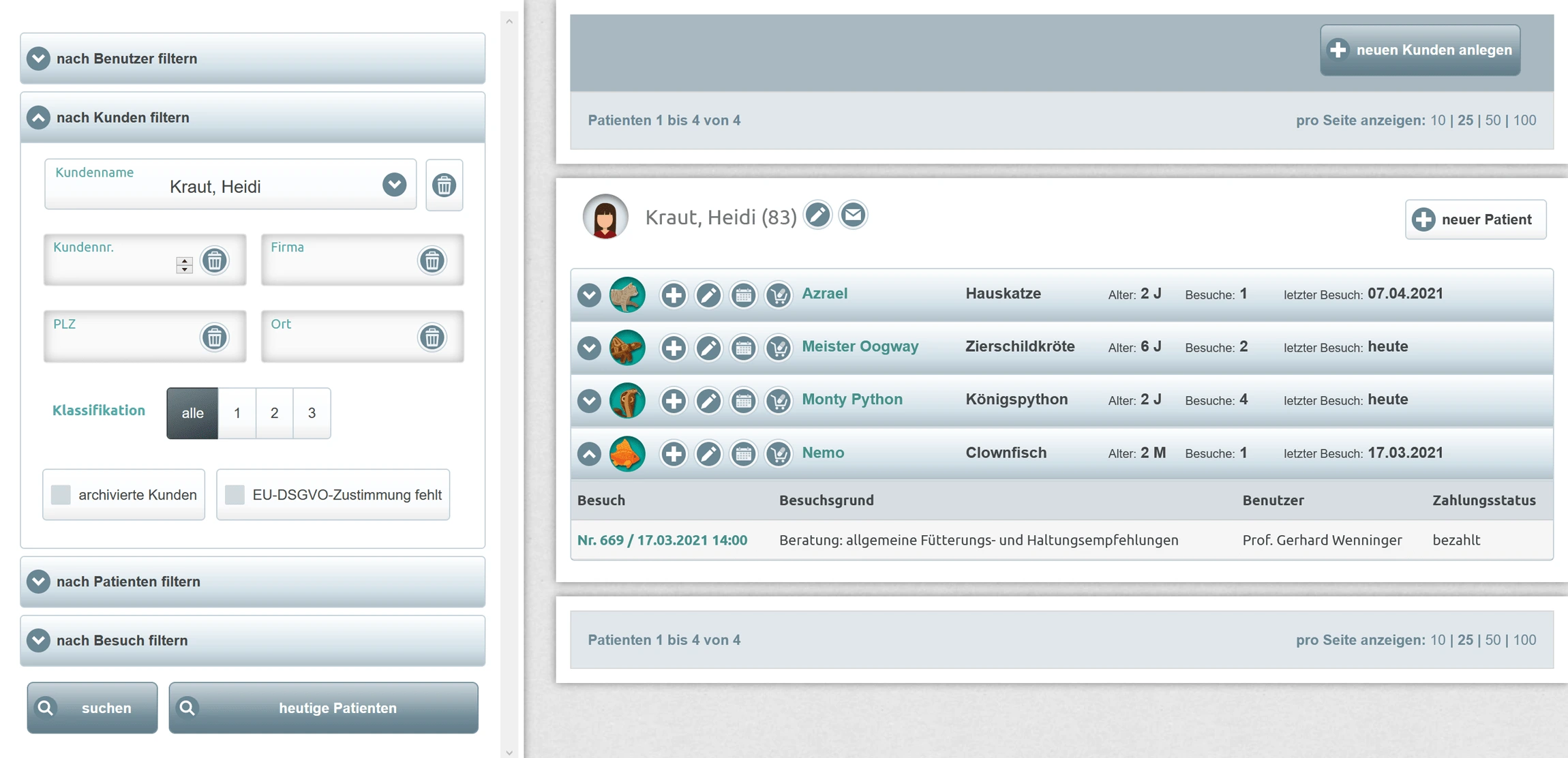The width and height of the screenshot is (1568, 758).
Task: Click the email envelope icon for Kraut, Heidi
Action: click(x=852, y=215)
